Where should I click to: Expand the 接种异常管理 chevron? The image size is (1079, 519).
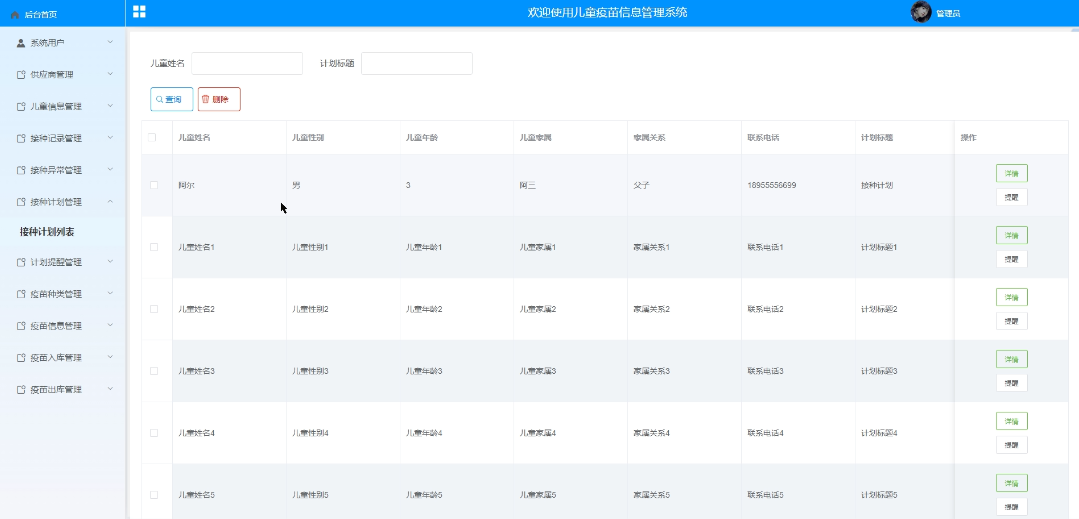coord(110,170)
